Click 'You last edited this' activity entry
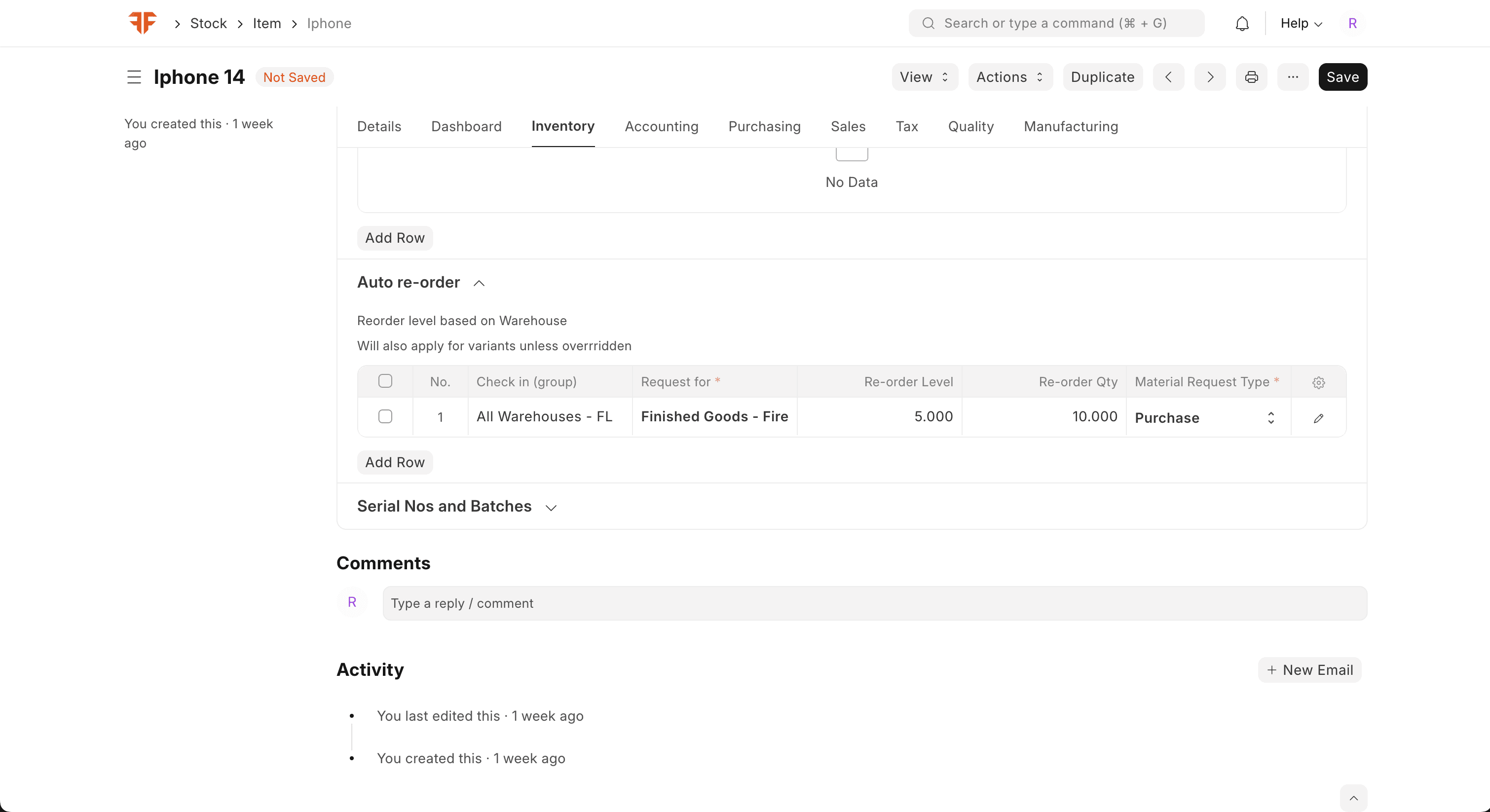The height and width of the screenshot is (812, 1490). click(480, 716)
